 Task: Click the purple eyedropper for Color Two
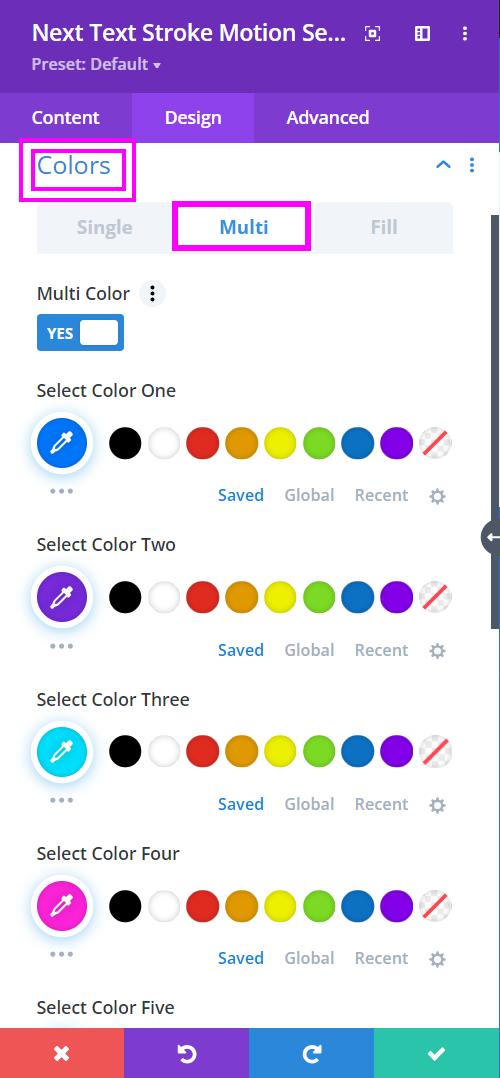click(x=62, y=597)
